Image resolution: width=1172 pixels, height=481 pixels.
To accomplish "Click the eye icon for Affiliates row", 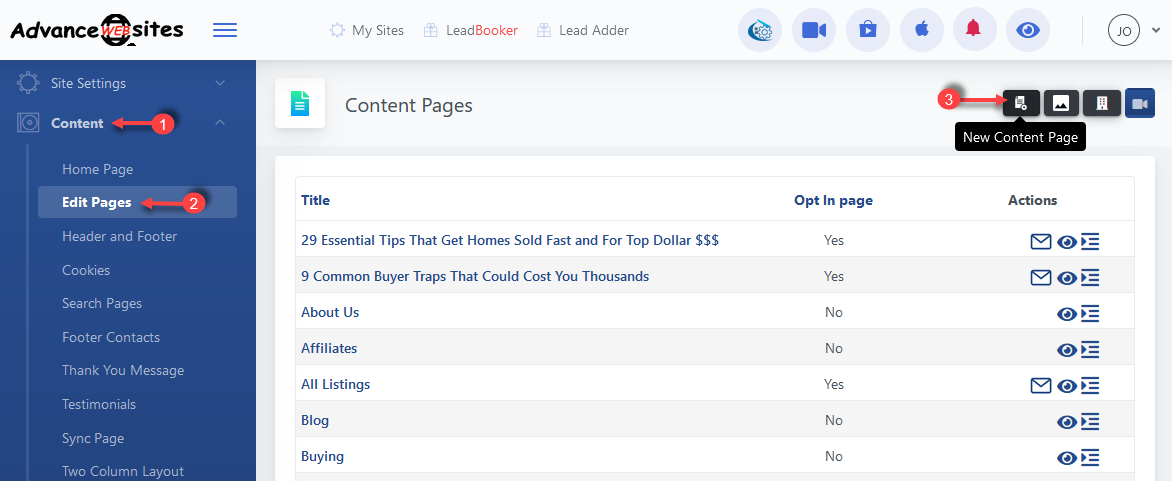I will coord(1067,349).
